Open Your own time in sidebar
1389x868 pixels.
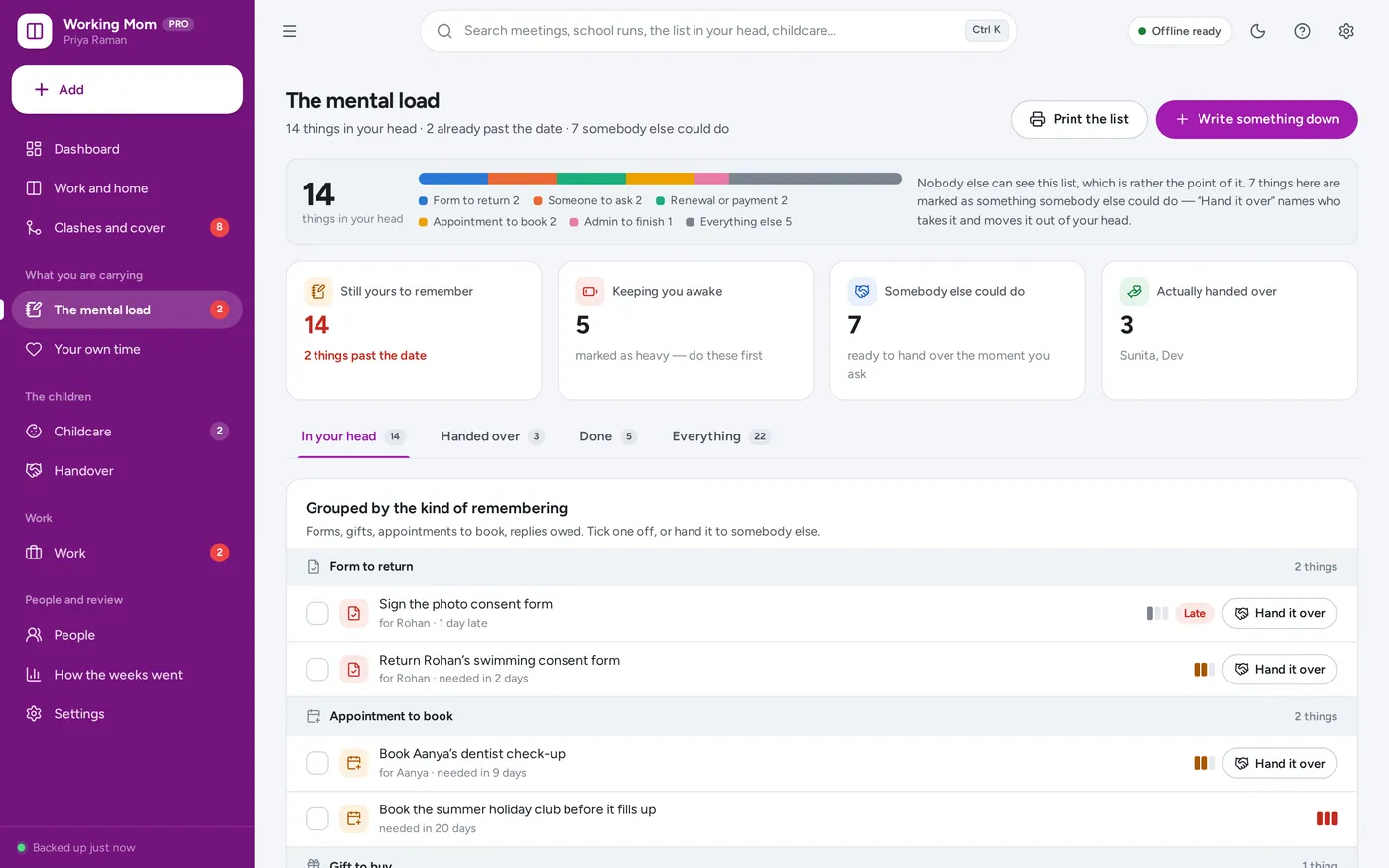(127, 349)
